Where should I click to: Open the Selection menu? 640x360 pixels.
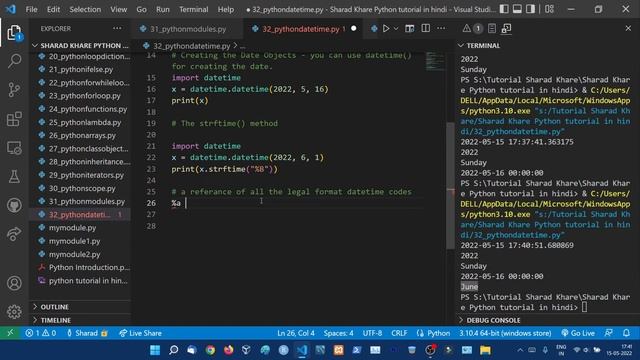85,9
